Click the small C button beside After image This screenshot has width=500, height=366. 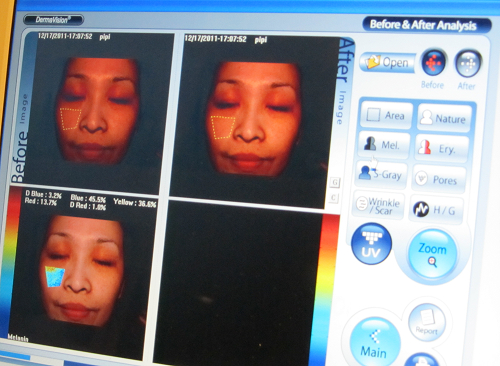(x=333, y=198)
